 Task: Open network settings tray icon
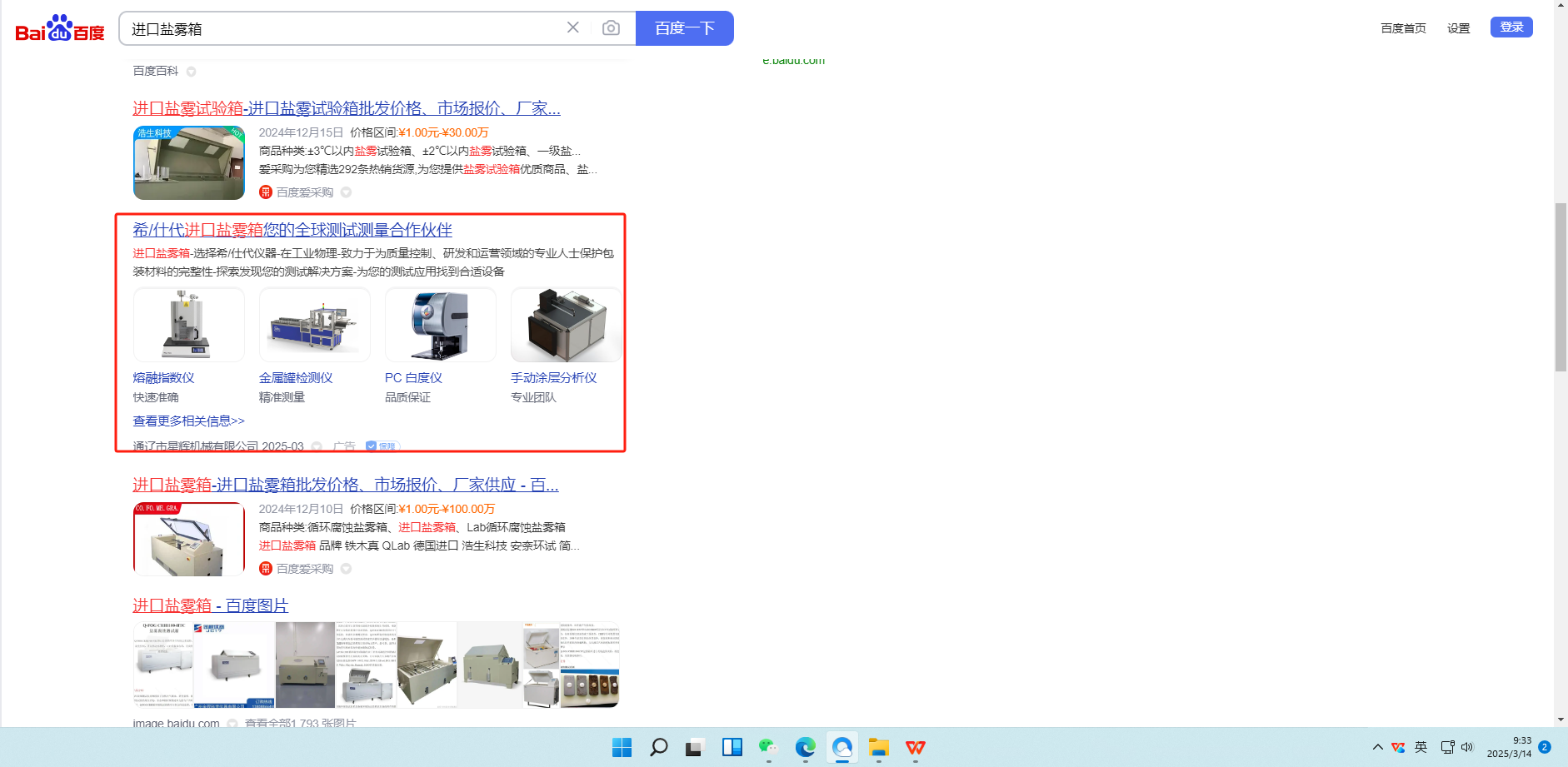coord(1448,747)
